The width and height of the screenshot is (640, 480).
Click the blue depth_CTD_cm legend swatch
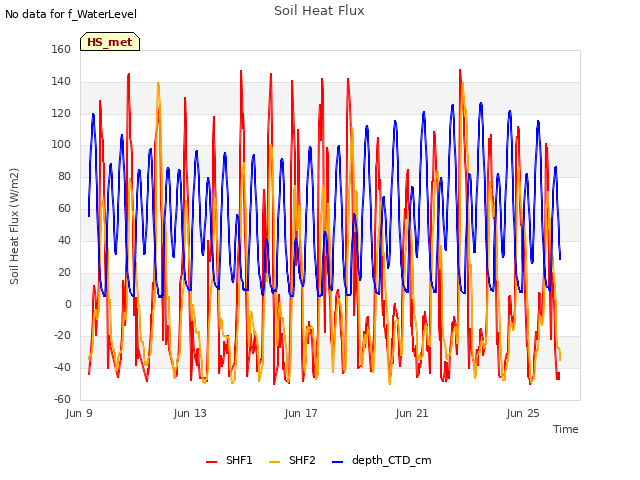tap(338, 462)
